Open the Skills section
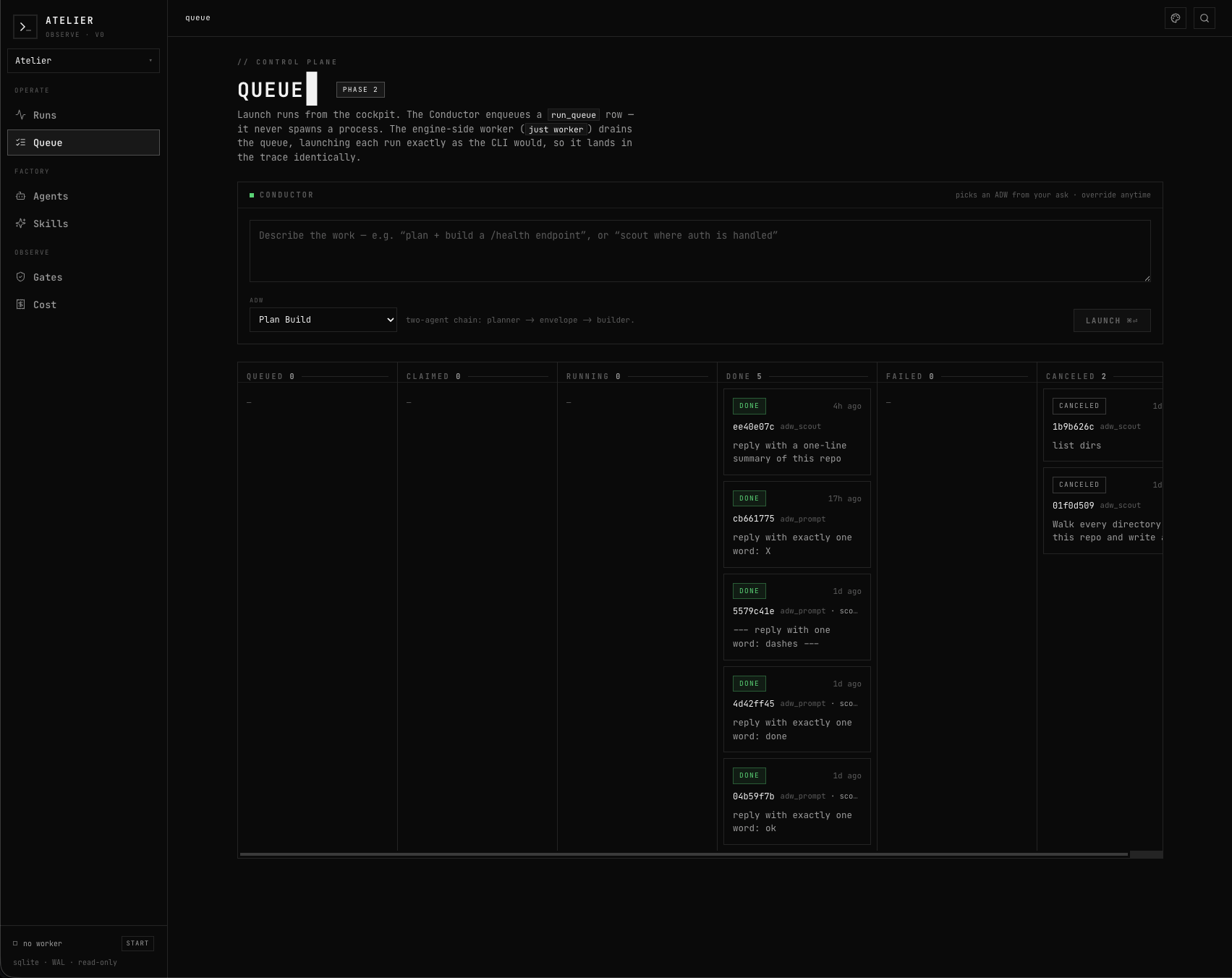 coord(83,224)
